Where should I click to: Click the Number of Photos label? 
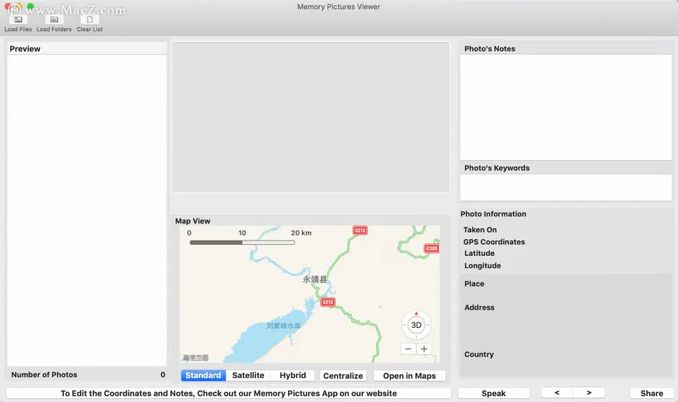(44, 375)
